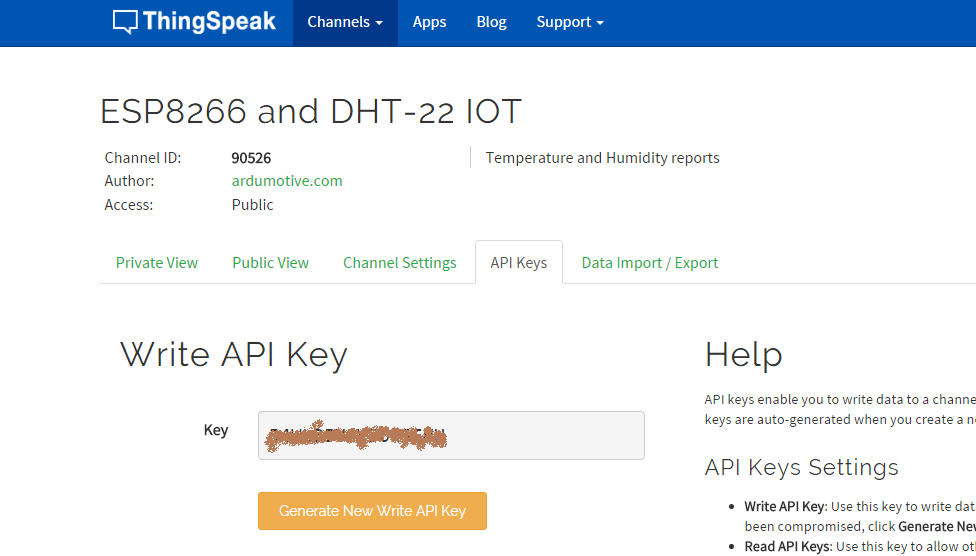Viewport: 976px width, 556px height.
Task: Click the ThingSpeak logo
Action: (194, 22)
